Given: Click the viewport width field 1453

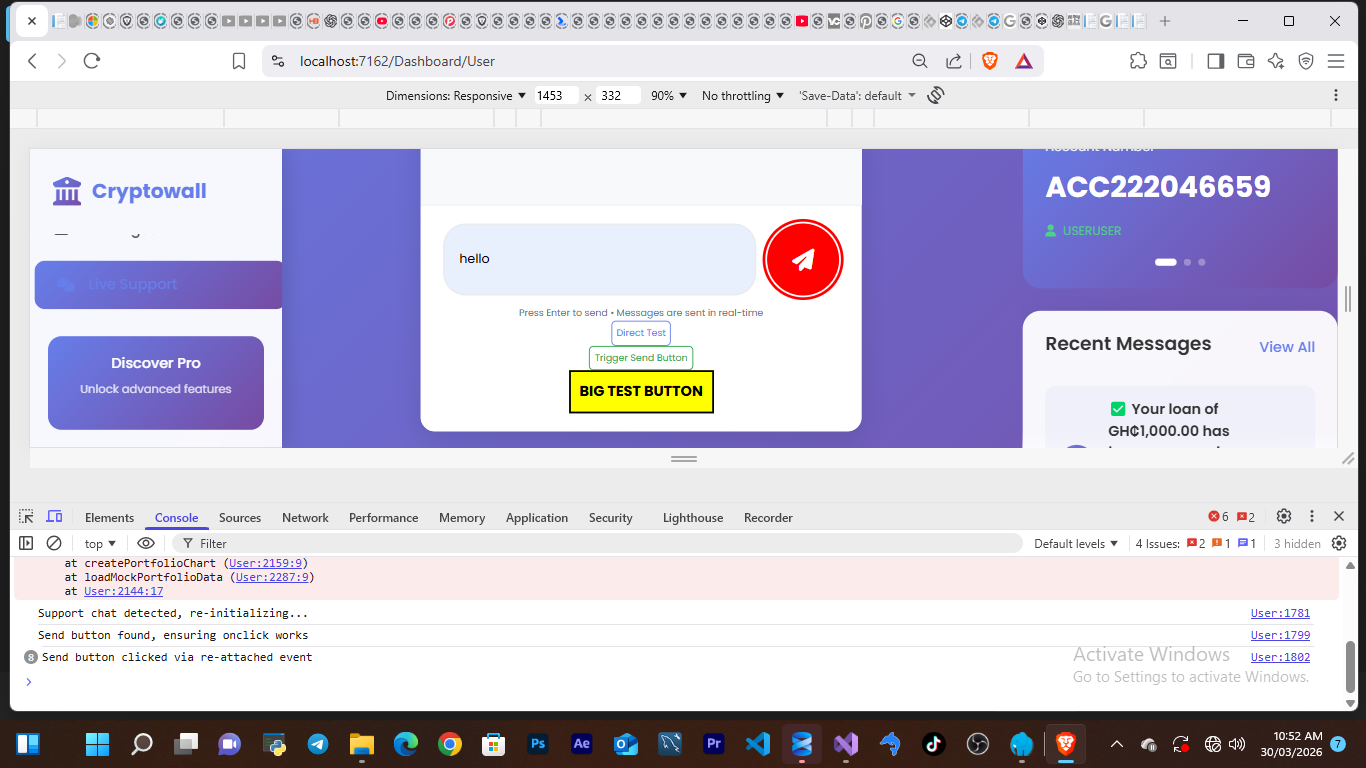Looking at the screenshot, I should (555, 96).
